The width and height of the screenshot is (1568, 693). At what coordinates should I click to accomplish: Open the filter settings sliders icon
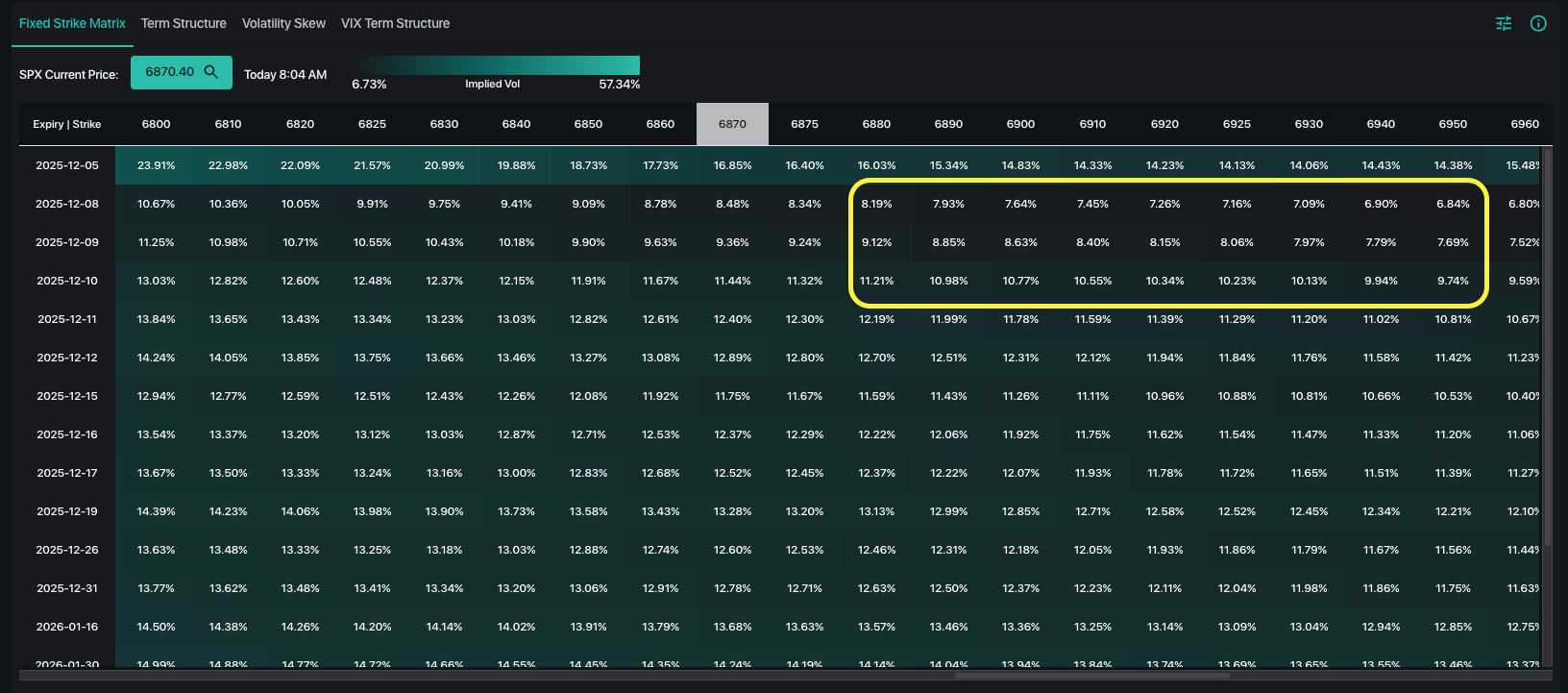coord(1504,23)
